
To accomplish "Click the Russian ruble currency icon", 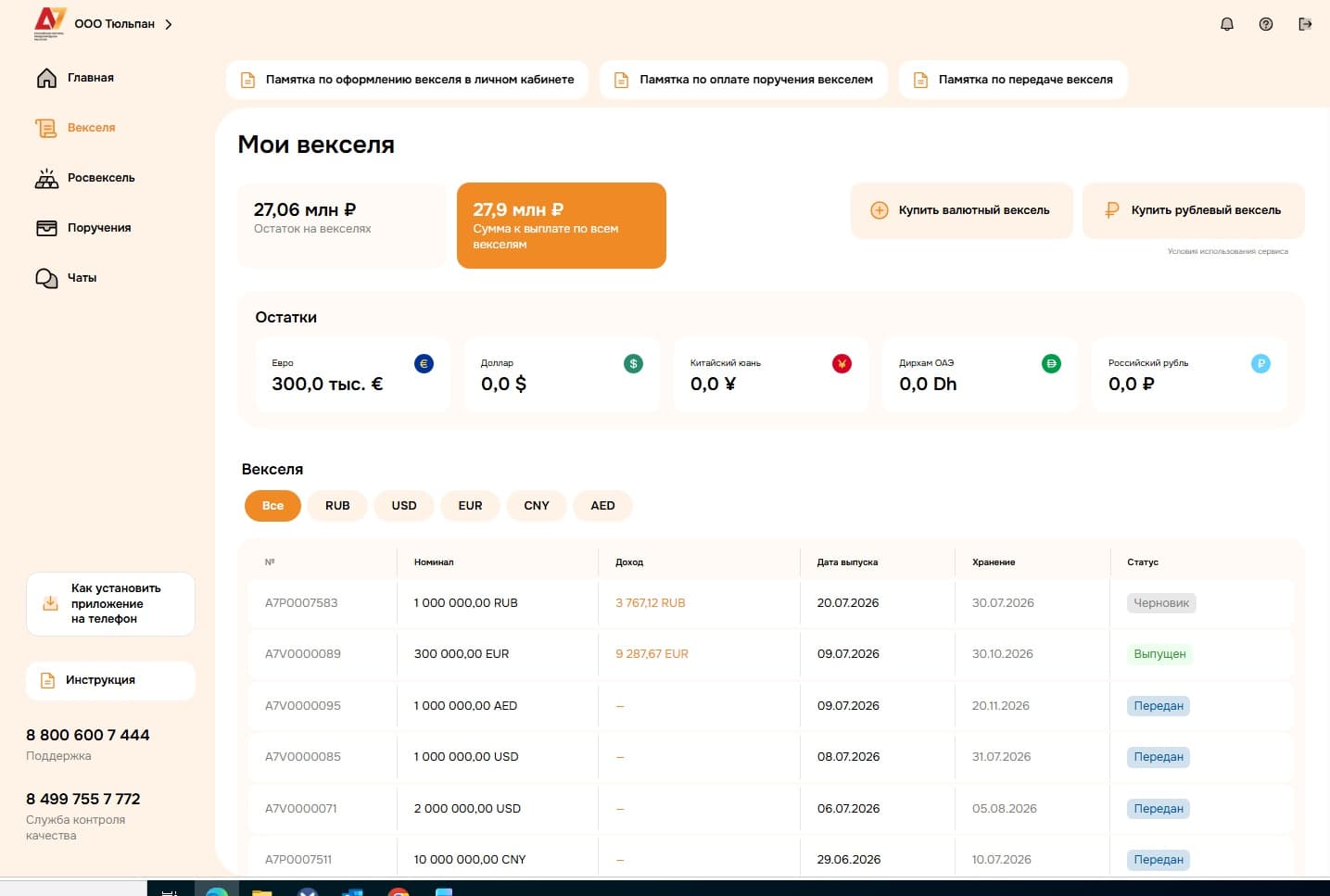I will tap(1260, 364).
